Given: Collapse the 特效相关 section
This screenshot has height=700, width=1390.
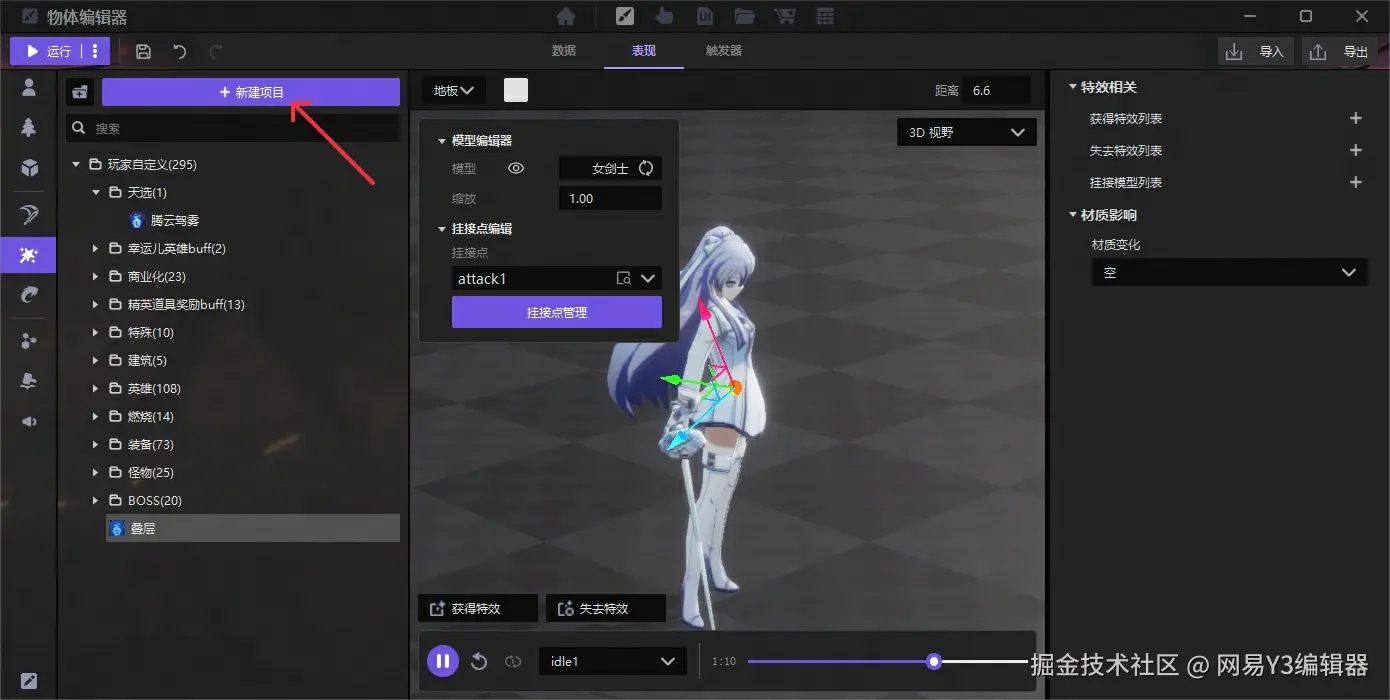Looking at the screenshot, I should (x=1073, y=87).
